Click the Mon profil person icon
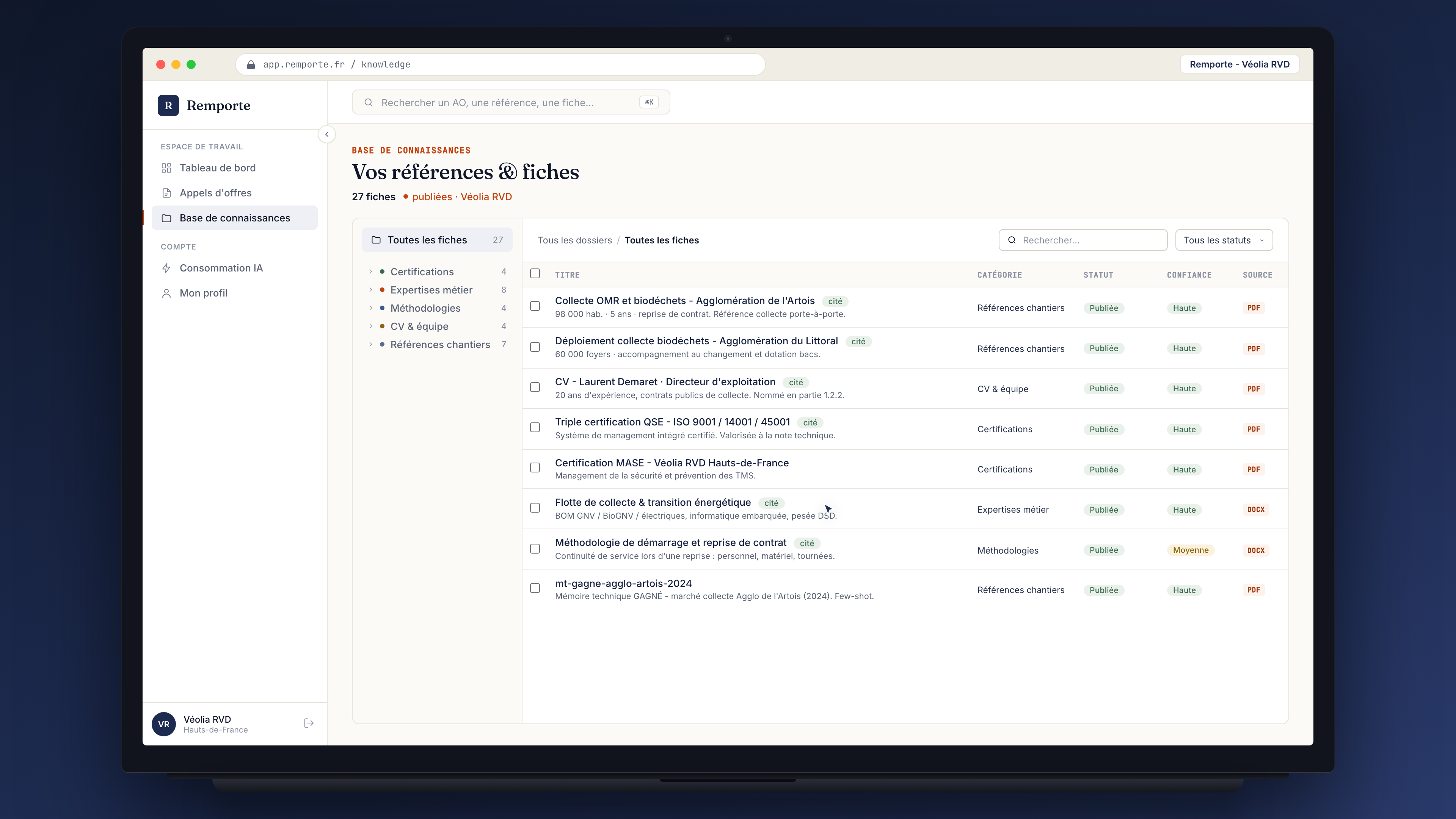The height and width of the screenshot is (819, 1456). click(166, 293)
